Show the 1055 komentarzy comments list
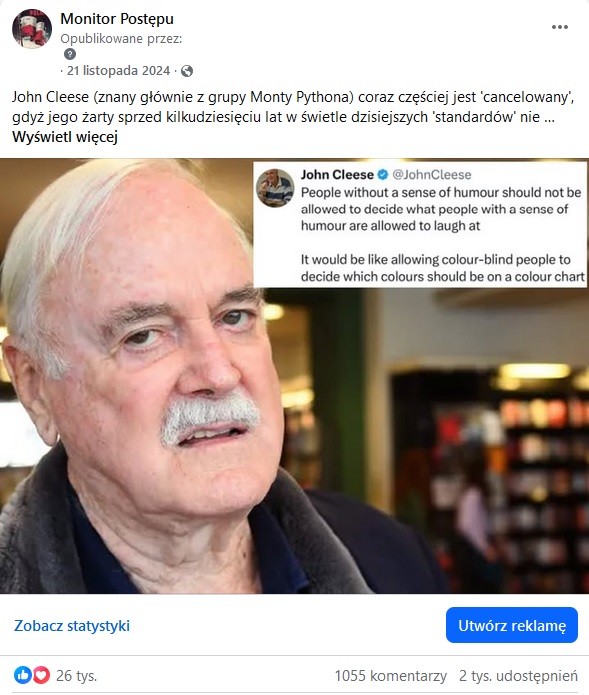 [390, 675]
